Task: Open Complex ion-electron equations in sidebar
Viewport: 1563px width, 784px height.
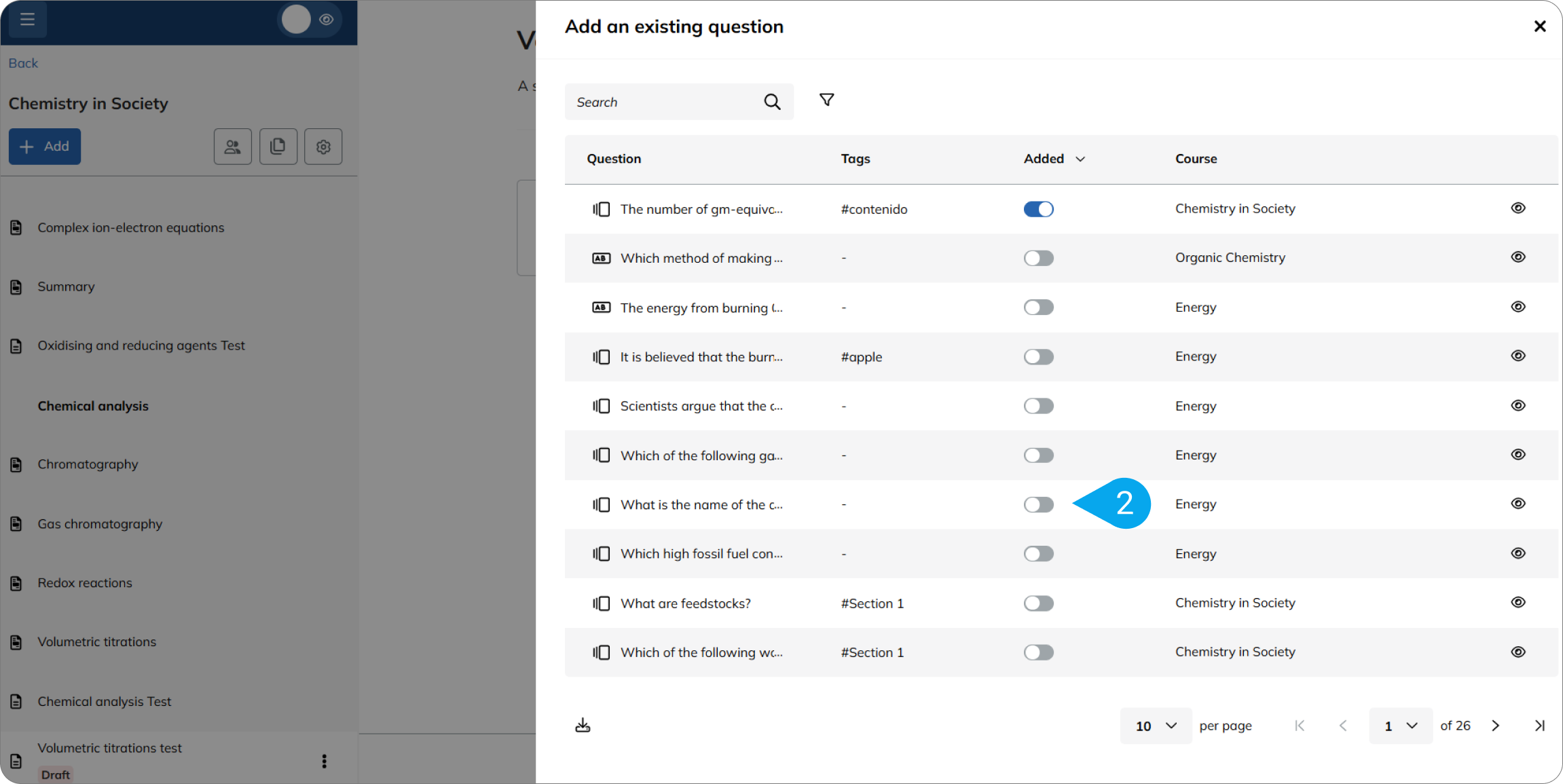Action: click(x=130, y=227)
